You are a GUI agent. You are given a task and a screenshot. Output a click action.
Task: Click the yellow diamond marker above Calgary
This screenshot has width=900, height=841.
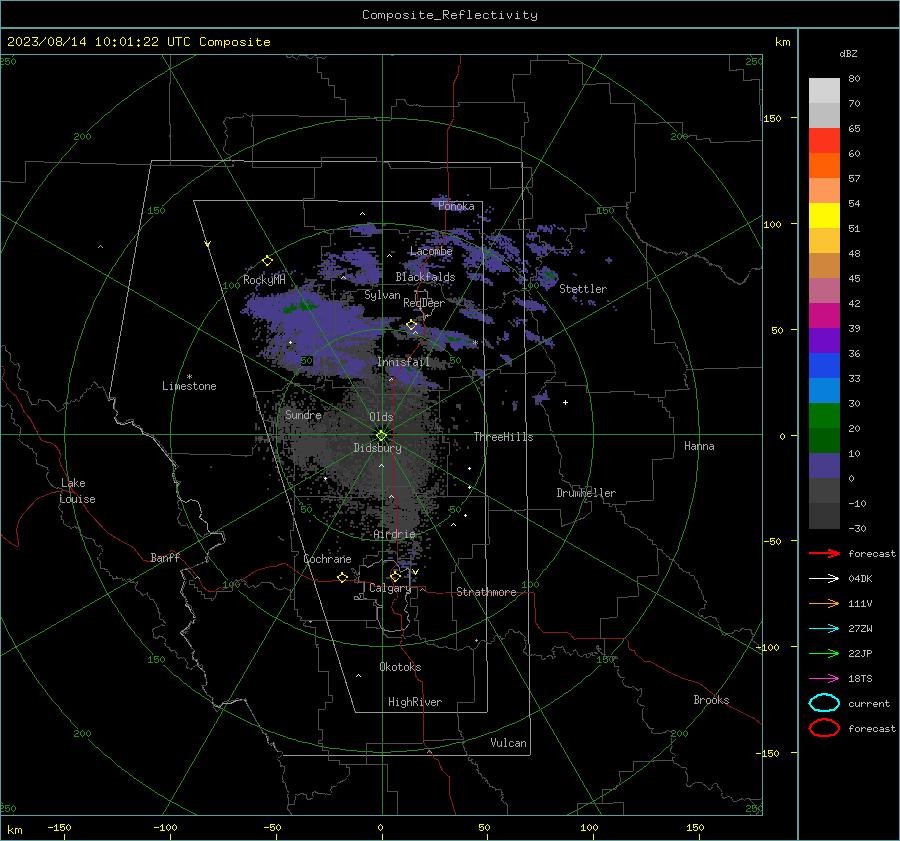point(395,576)
